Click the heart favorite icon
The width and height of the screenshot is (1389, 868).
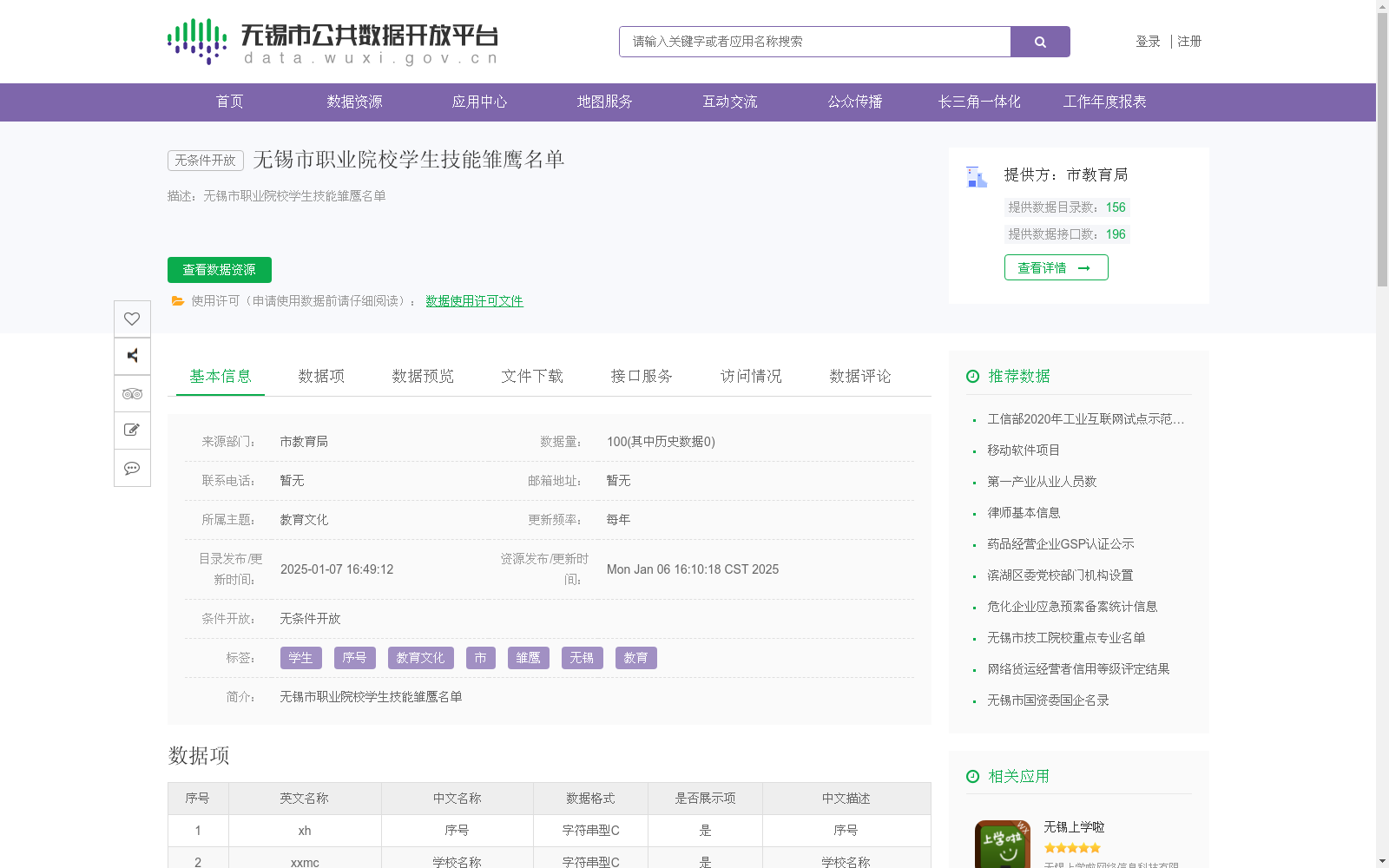pyautogui.click(x=132, y=319)
